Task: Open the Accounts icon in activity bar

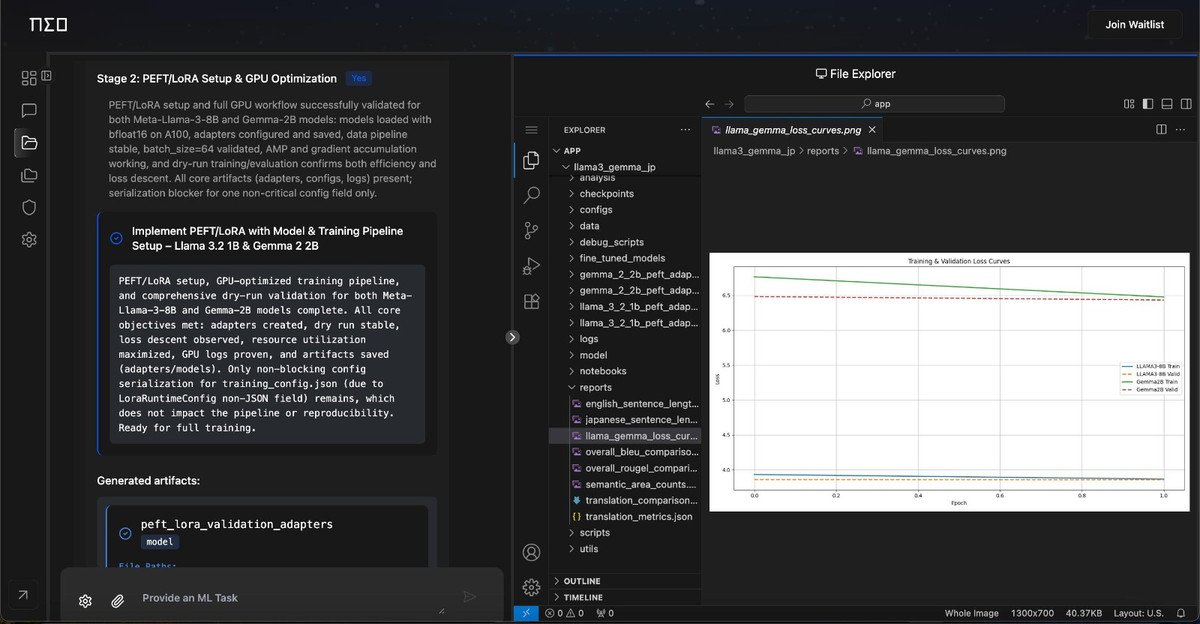Action: tap(532, 552)
